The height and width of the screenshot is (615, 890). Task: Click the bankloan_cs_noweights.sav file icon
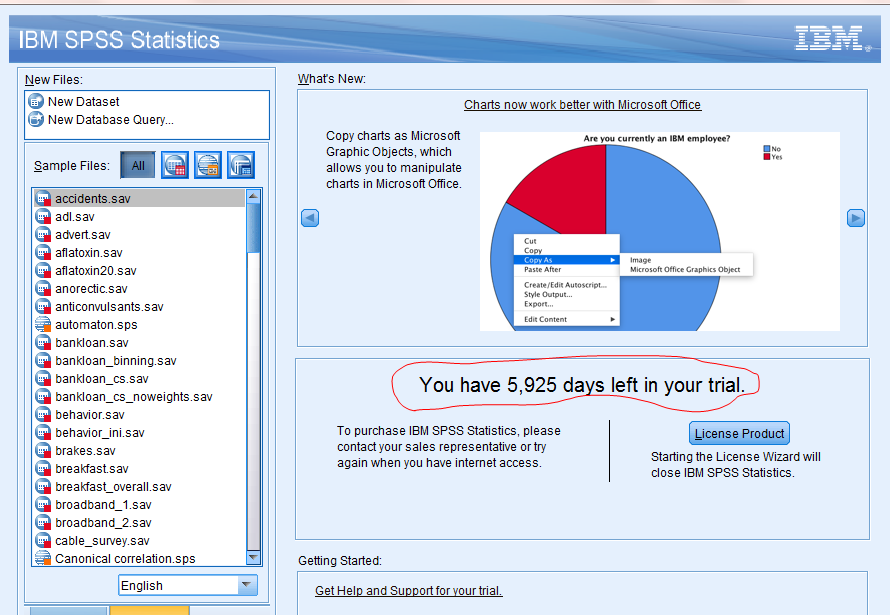[x=43, y=397]
